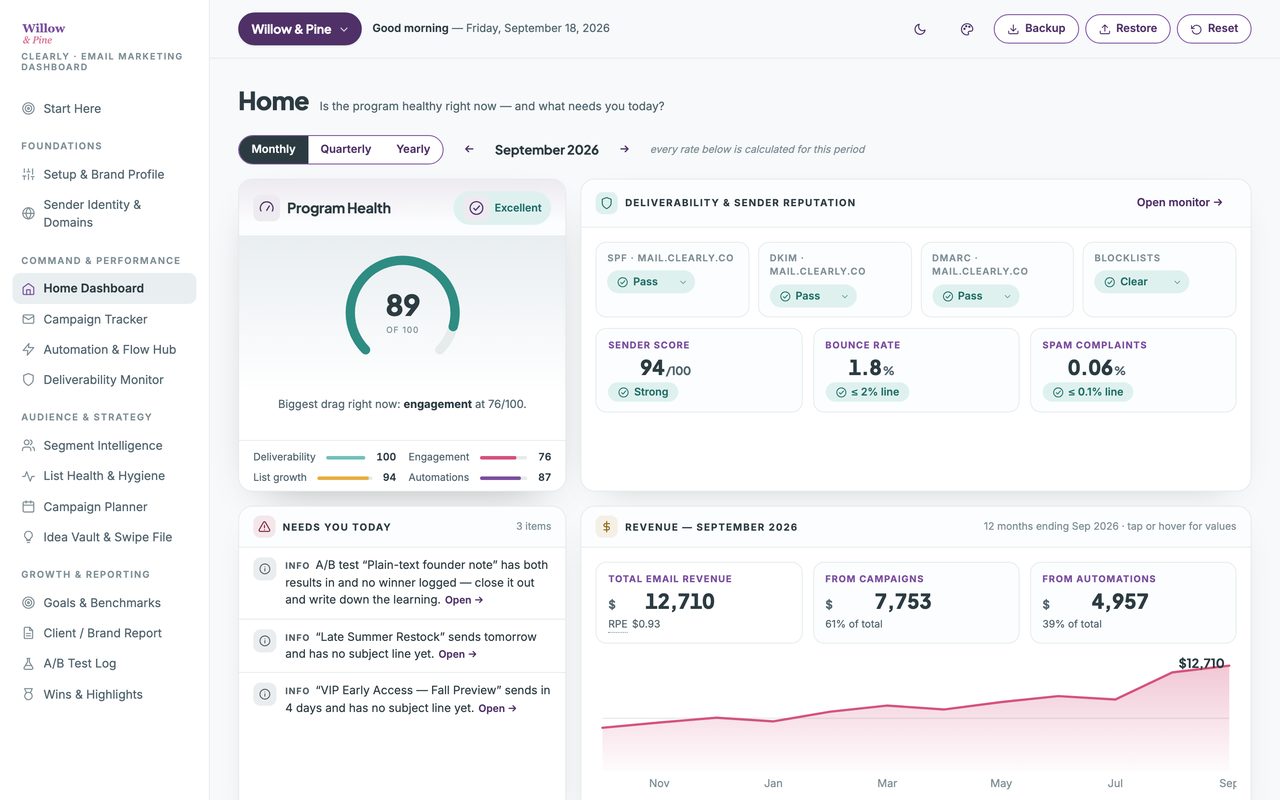Open the deliverability monitor link
This screenshot has height=800, width=1280.
pos(1180,202)
